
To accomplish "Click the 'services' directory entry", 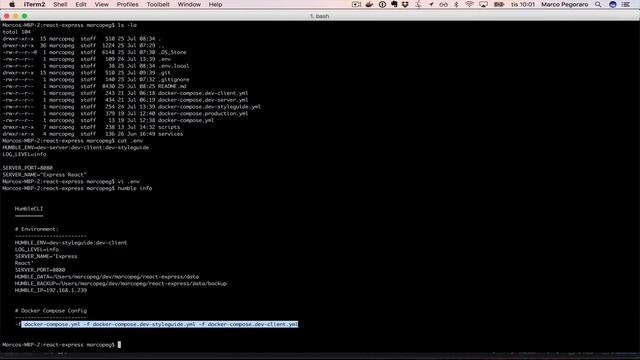I will click(171, 134).
